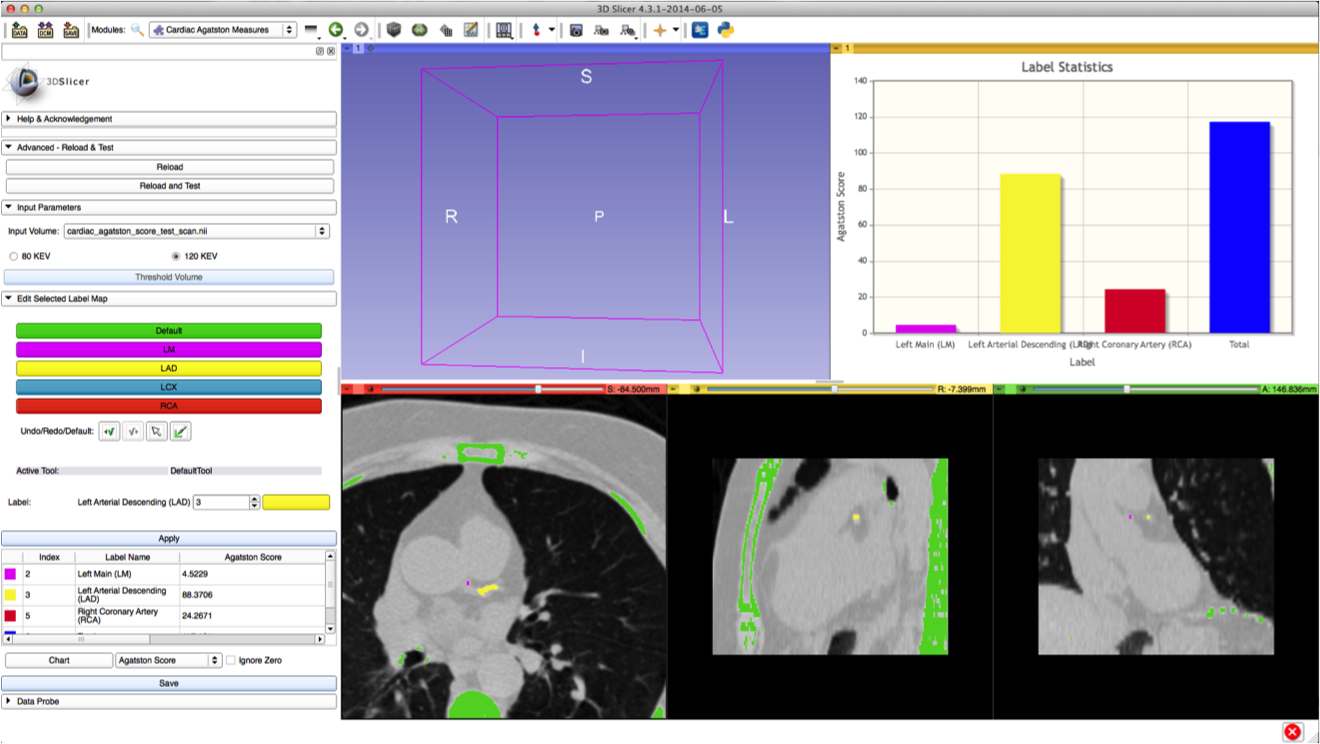
Task: Click the Load DICOM (DCM) toolbar icon
Action: [45, 30]
